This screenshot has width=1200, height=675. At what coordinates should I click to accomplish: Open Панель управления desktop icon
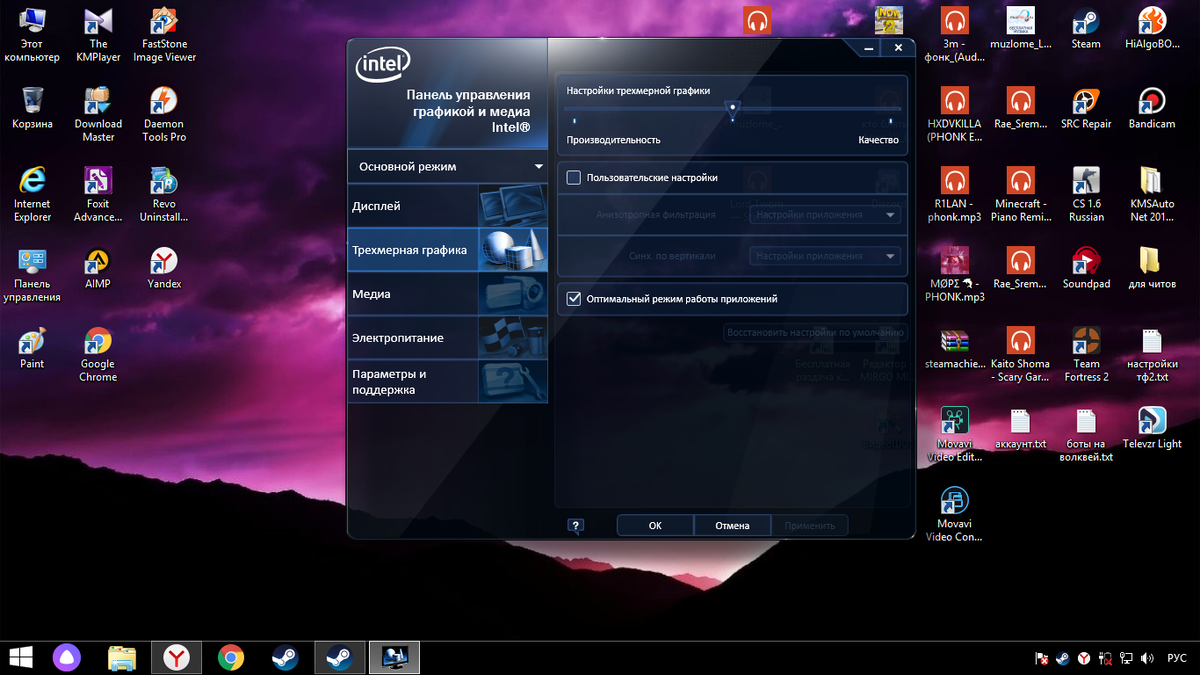(32, 274)
